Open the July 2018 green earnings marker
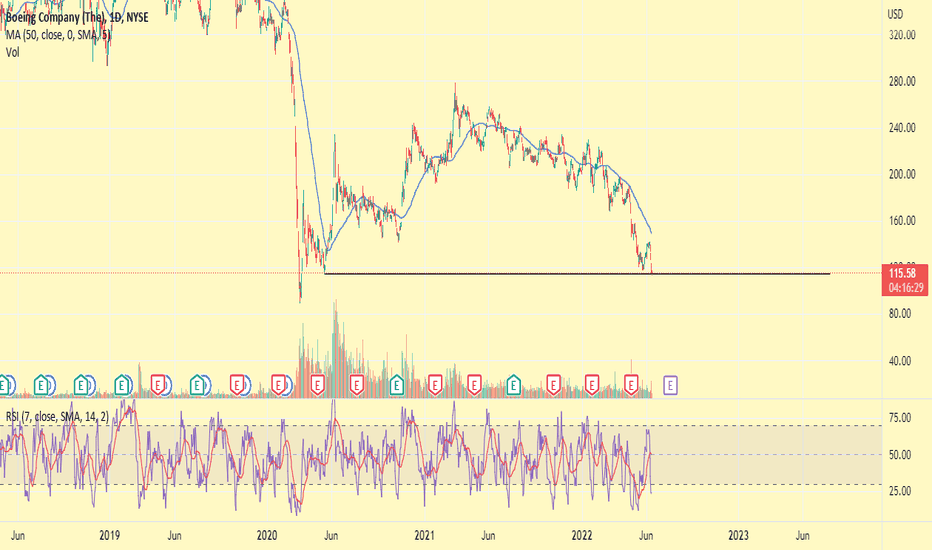 [x=41, y=385]
